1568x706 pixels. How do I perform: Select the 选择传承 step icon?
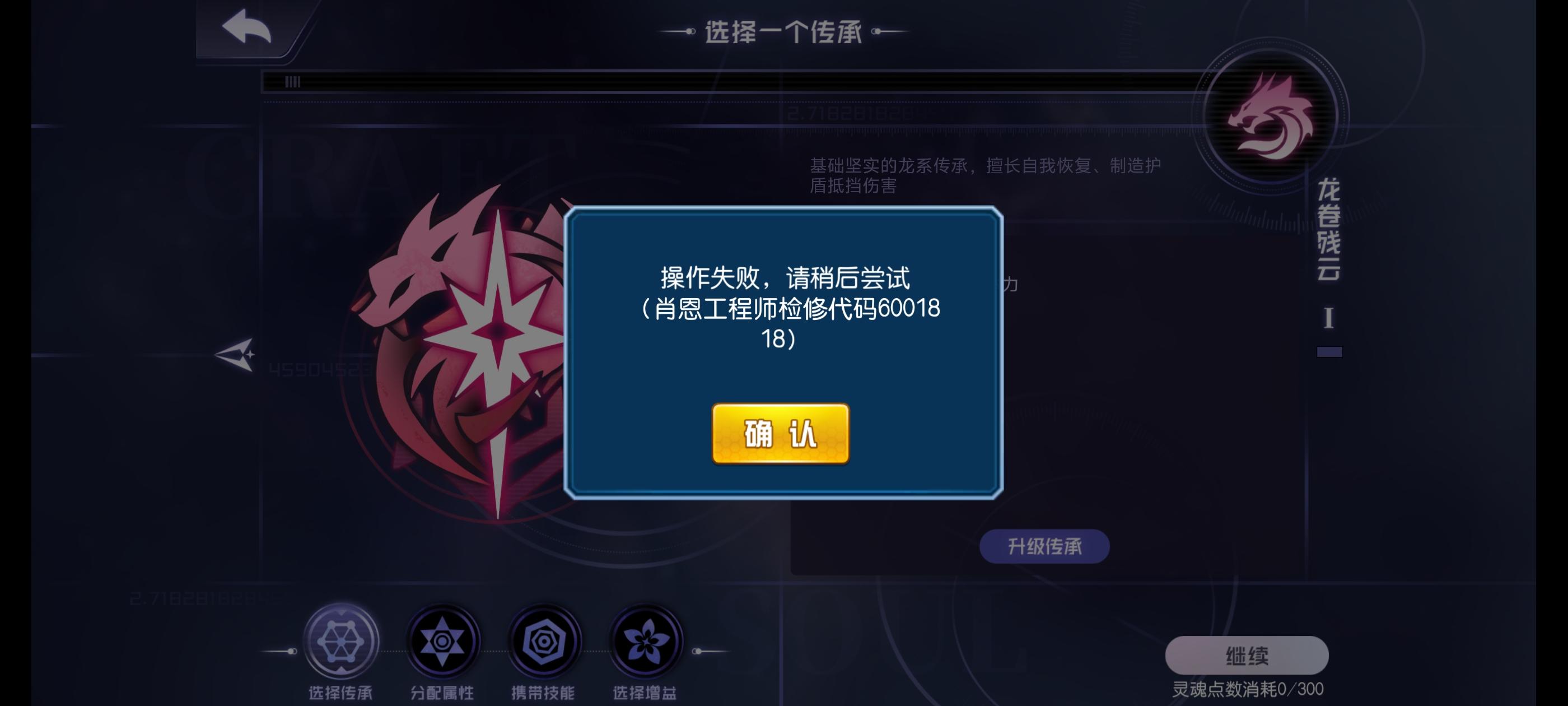(x=341, y=641)
